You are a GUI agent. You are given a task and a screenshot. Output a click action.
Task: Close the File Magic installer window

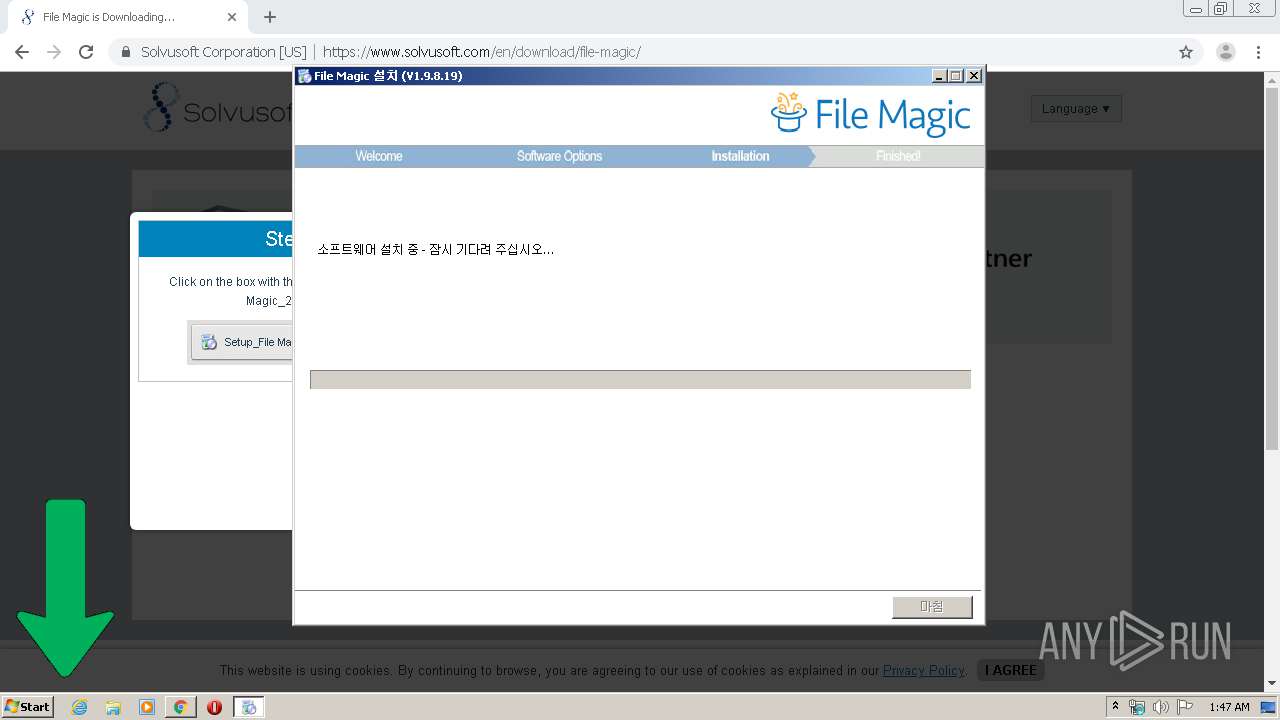974,76
